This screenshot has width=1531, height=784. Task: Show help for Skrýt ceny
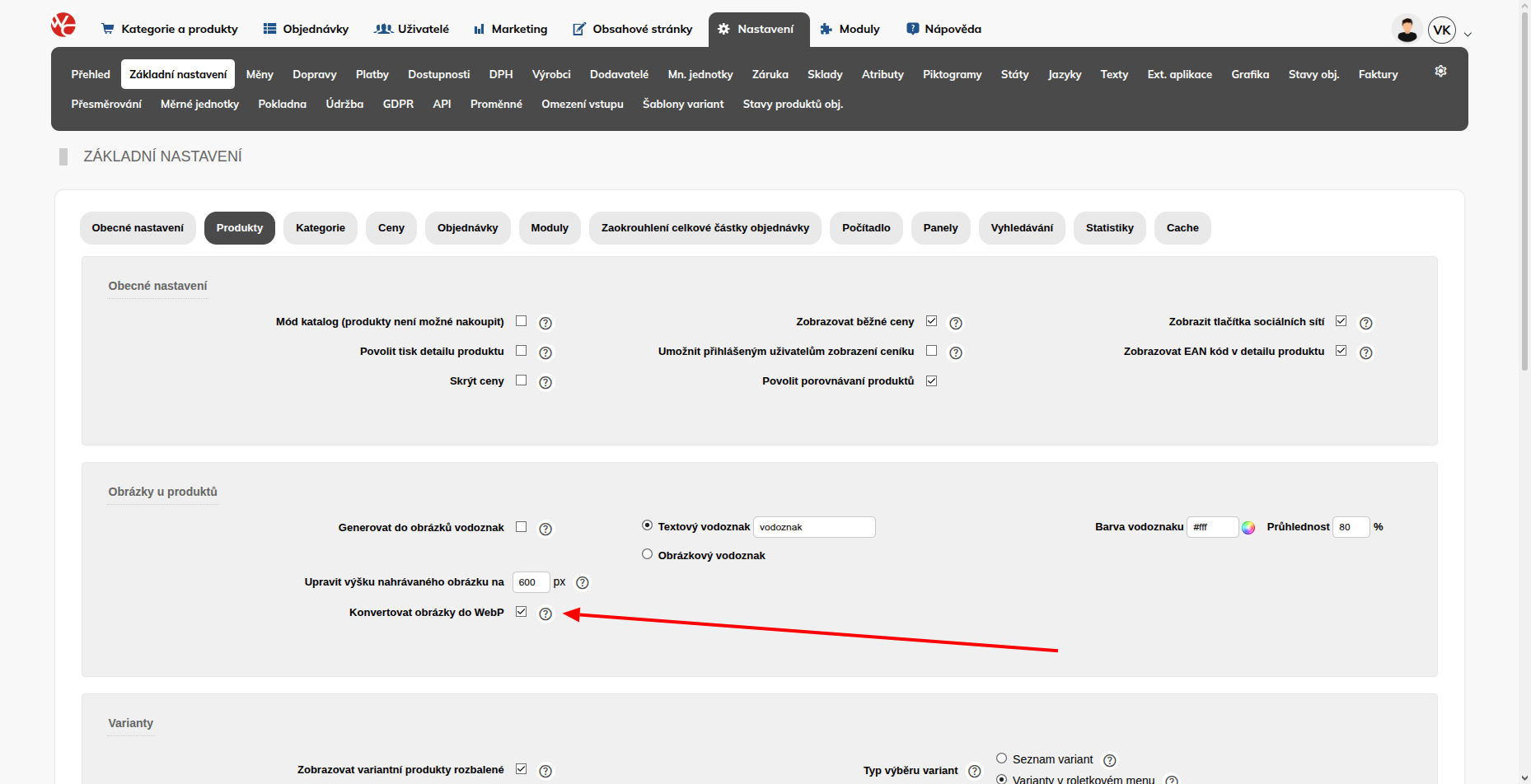pos(545,382)
